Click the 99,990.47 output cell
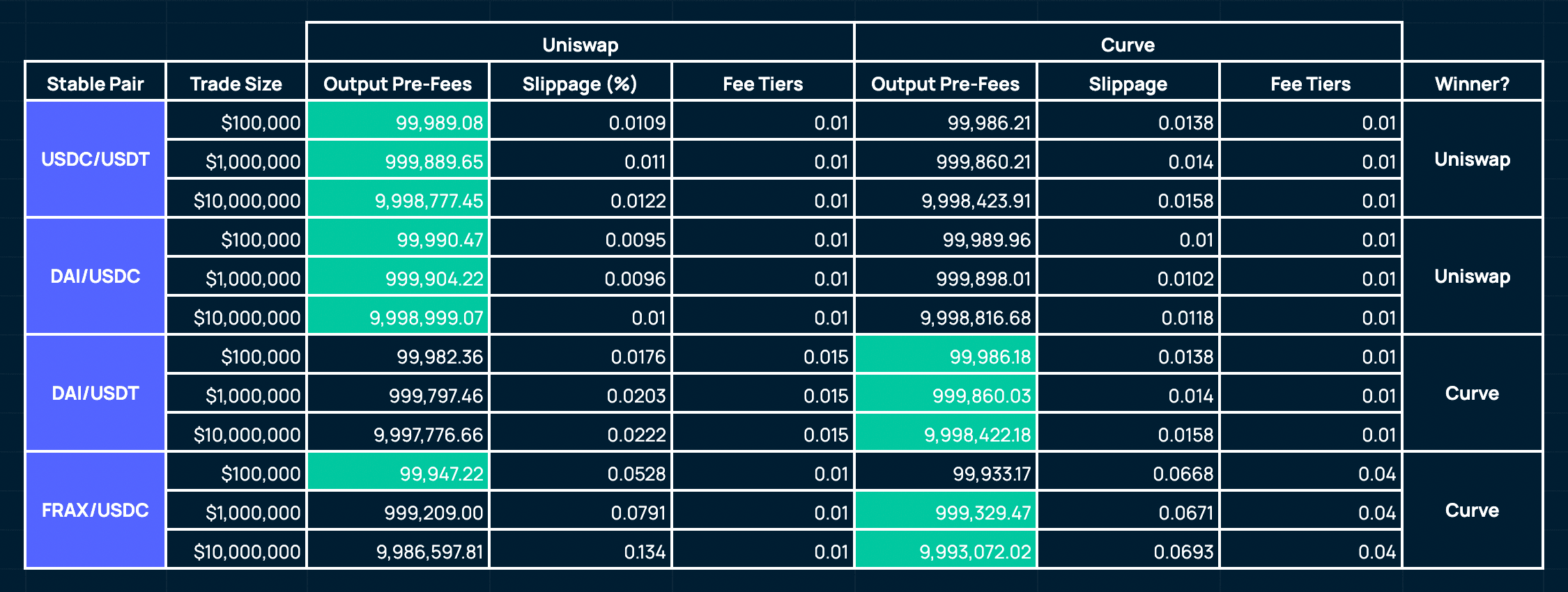The image size is (1568, 592). point(398,238)
